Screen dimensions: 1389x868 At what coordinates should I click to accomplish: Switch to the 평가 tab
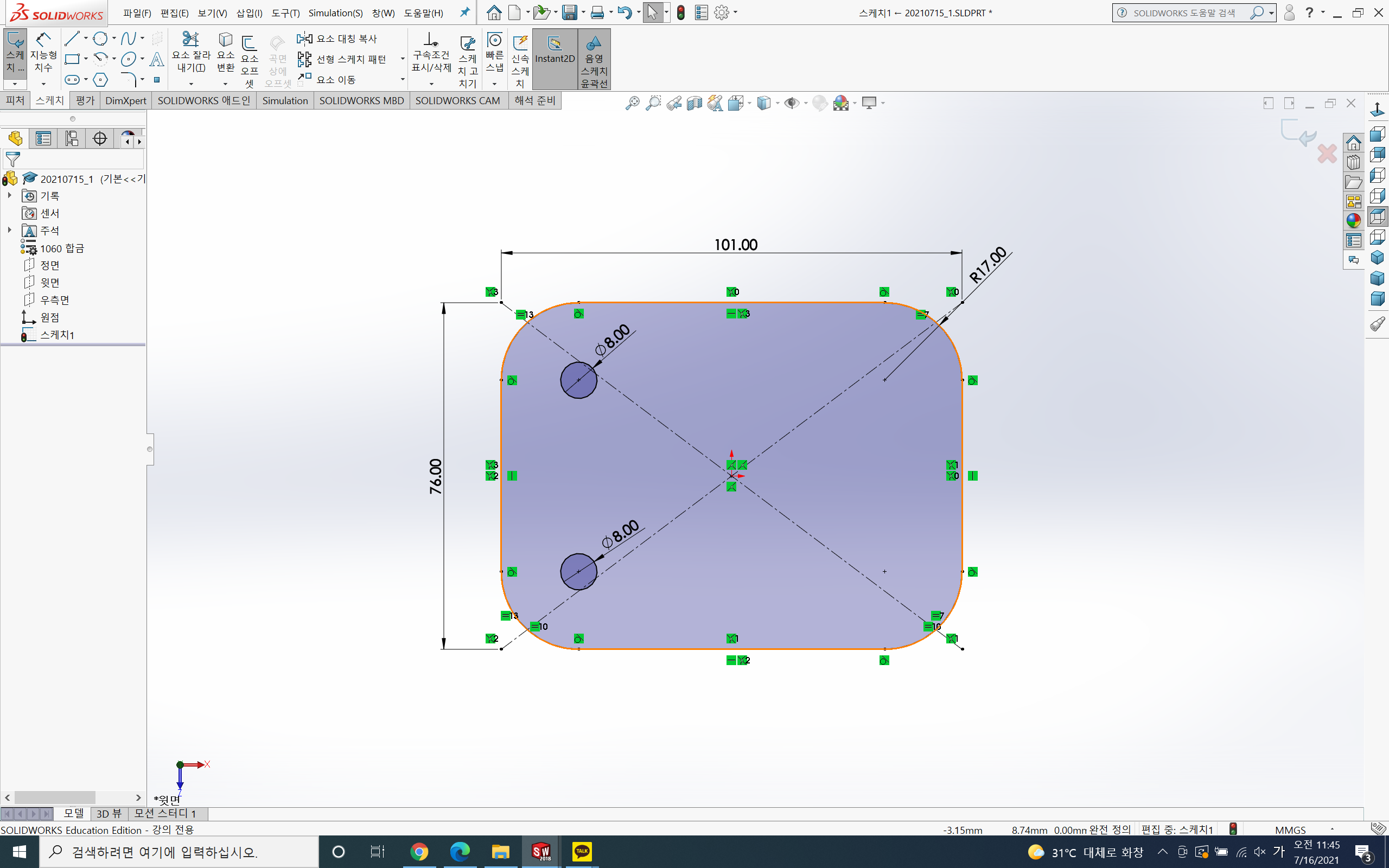tap(85, 100)
